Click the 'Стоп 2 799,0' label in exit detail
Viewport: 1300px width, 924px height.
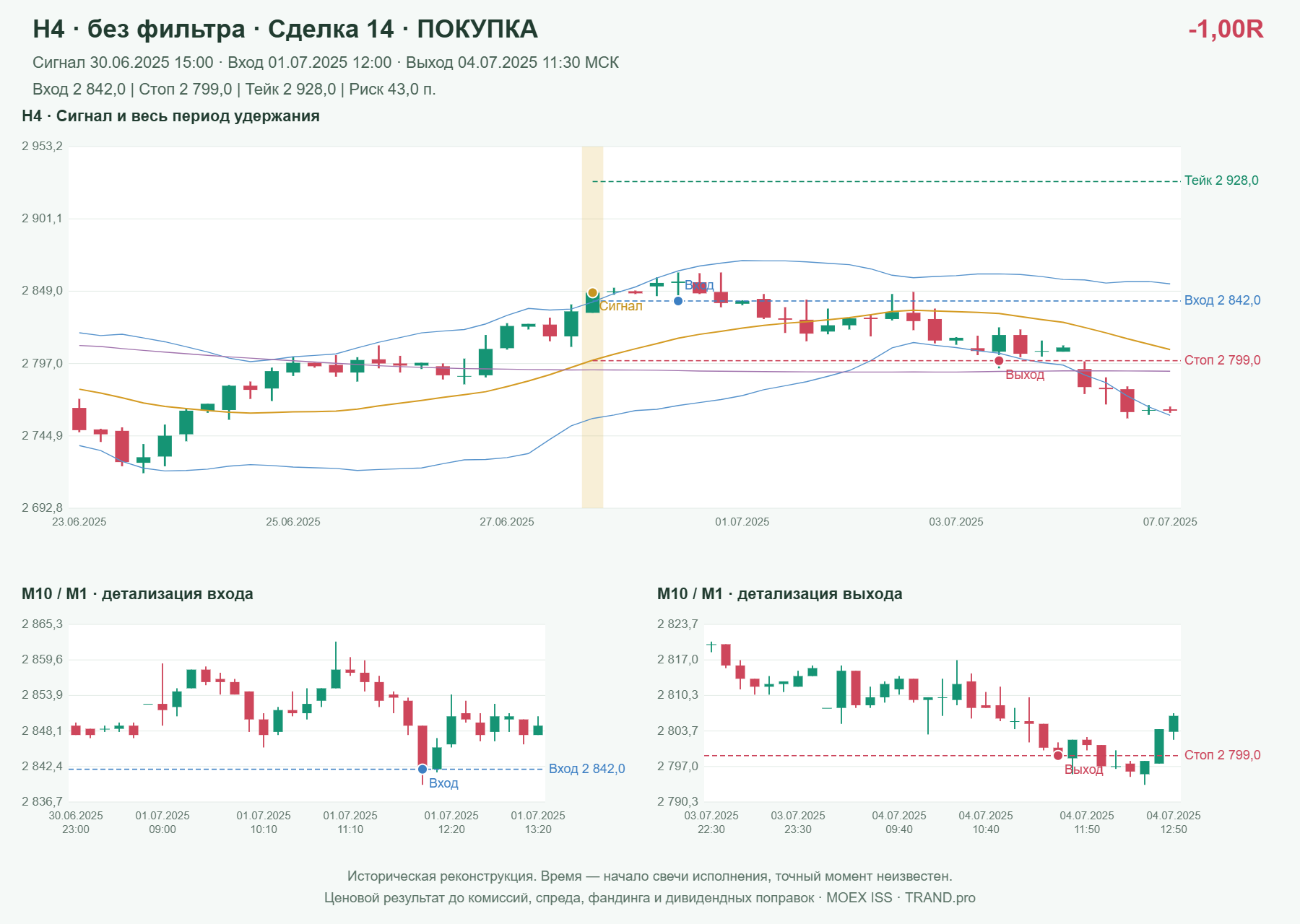pyautogui.click(x=1222, y=755)
